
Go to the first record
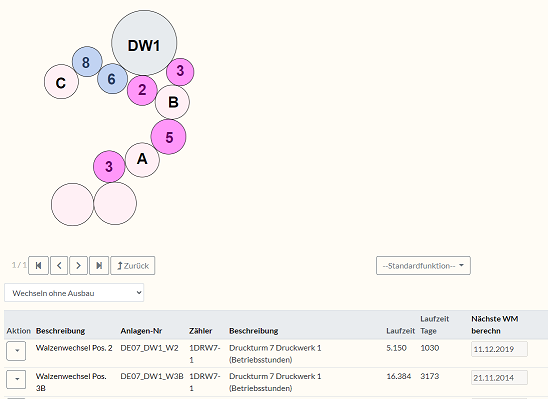point(38,266)
